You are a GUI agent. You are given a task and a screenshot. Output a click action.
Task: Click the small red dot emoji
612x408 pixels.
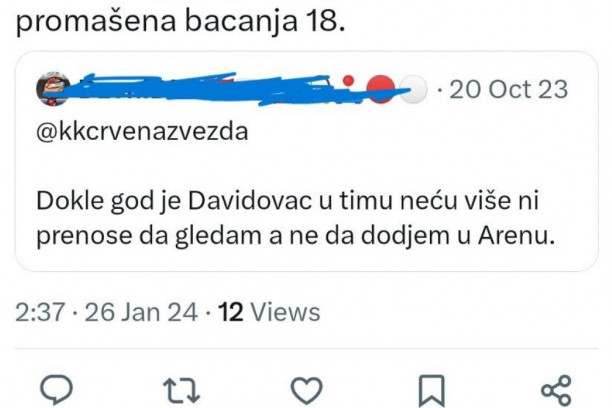(348, 81)
